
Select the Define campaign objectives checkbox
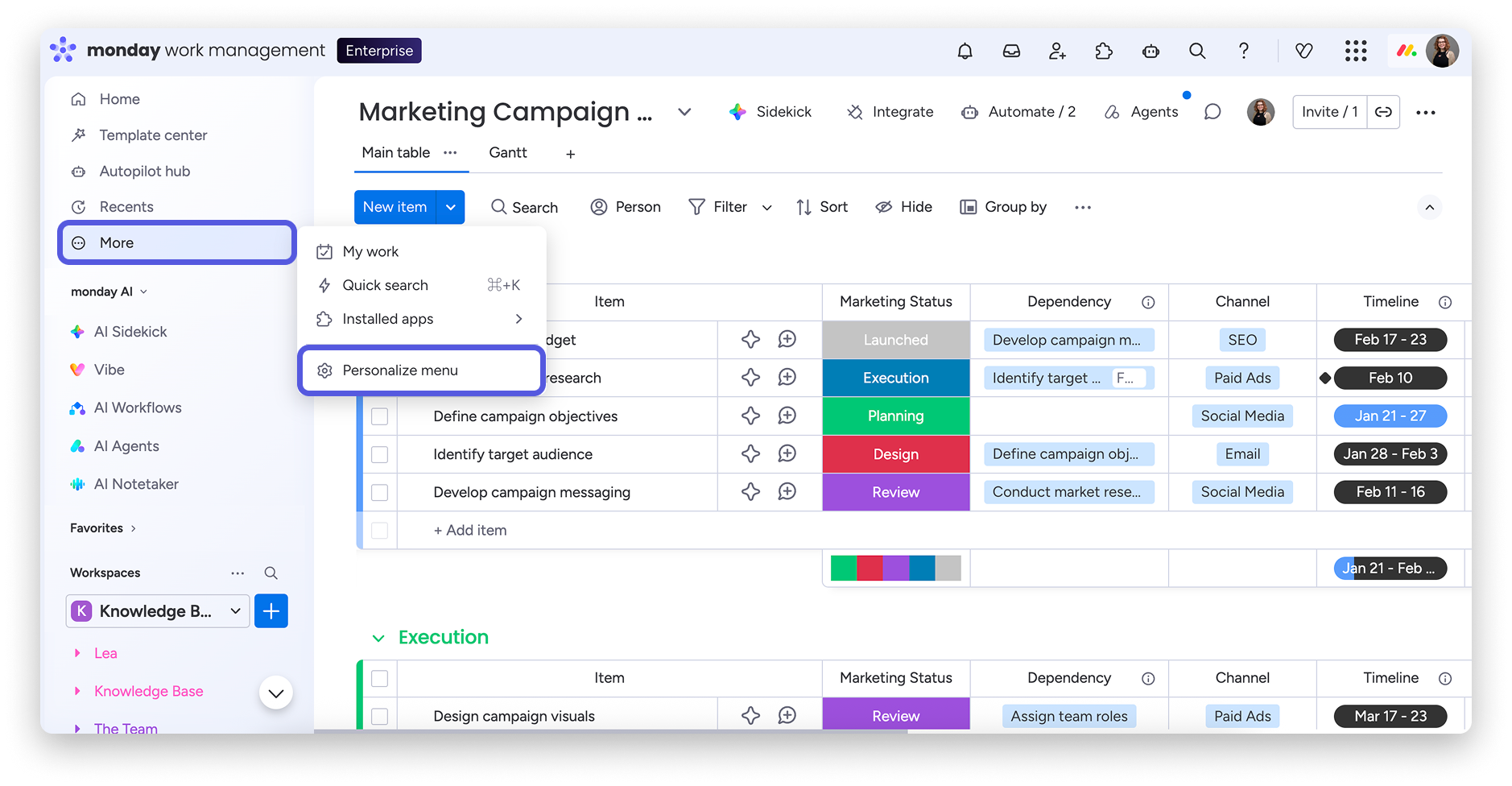(x=379, y=416)
